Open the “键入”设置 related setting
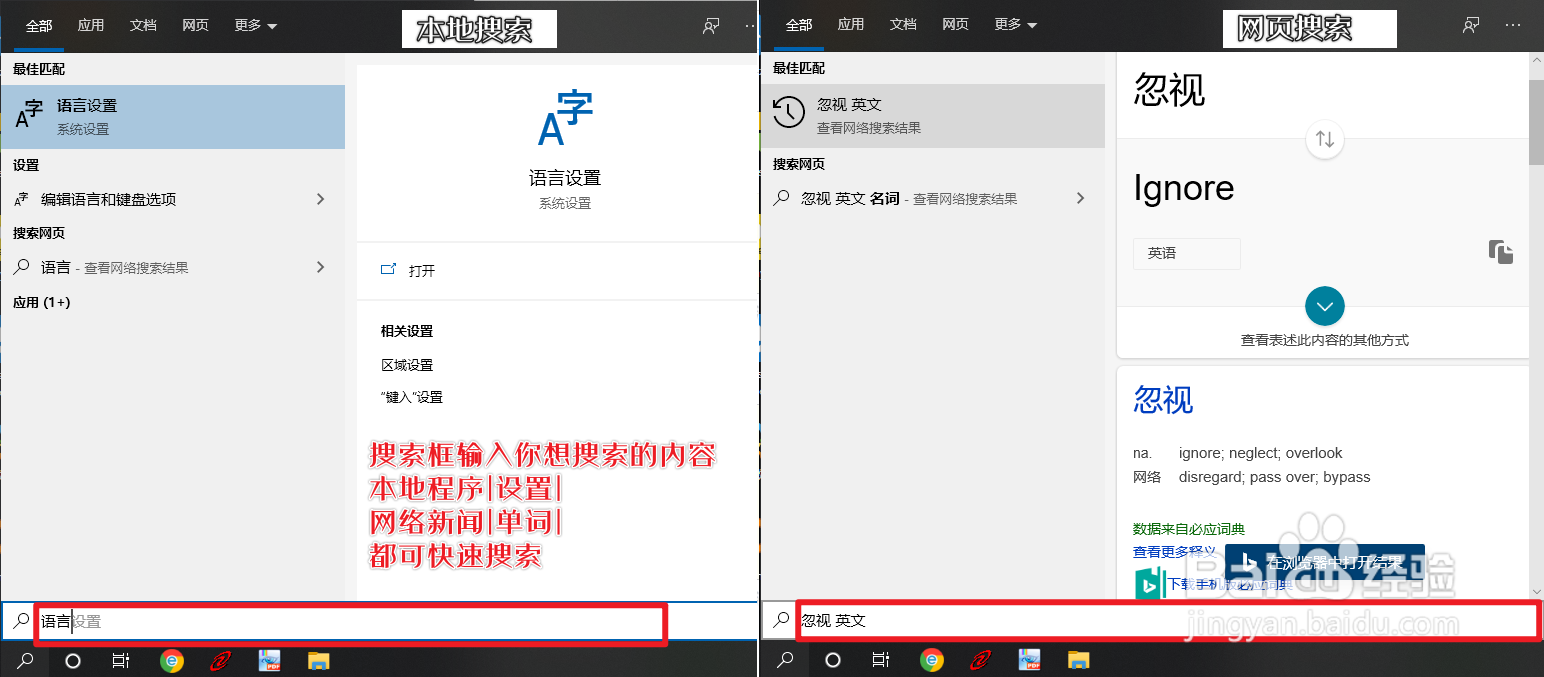Screen dimensions: 1544x677 tap(412, 397)
